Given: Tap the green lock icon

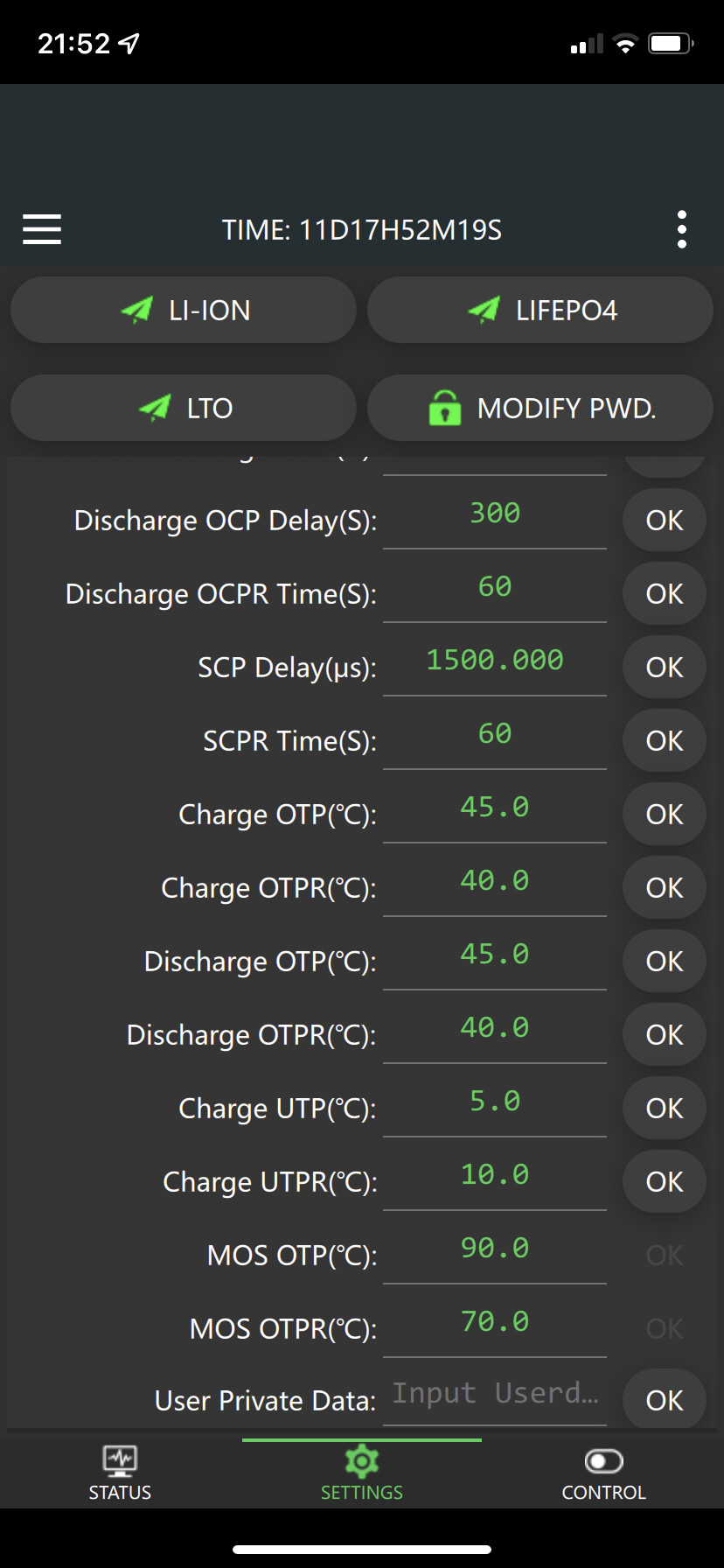Looking at the screenshot, I should pos(444,408).
